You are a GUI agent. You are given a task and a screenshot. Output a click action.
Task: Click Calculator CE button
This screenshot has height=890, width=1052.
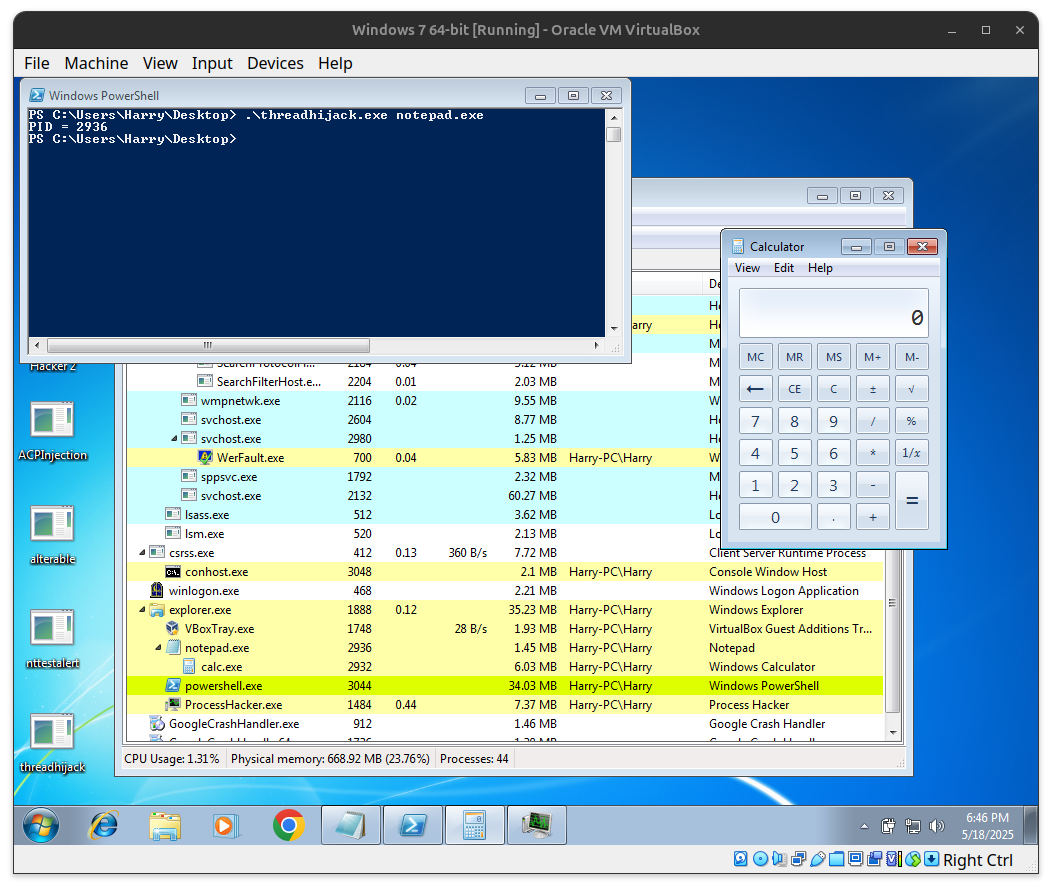pyautogui.click(x=794, y=389)
